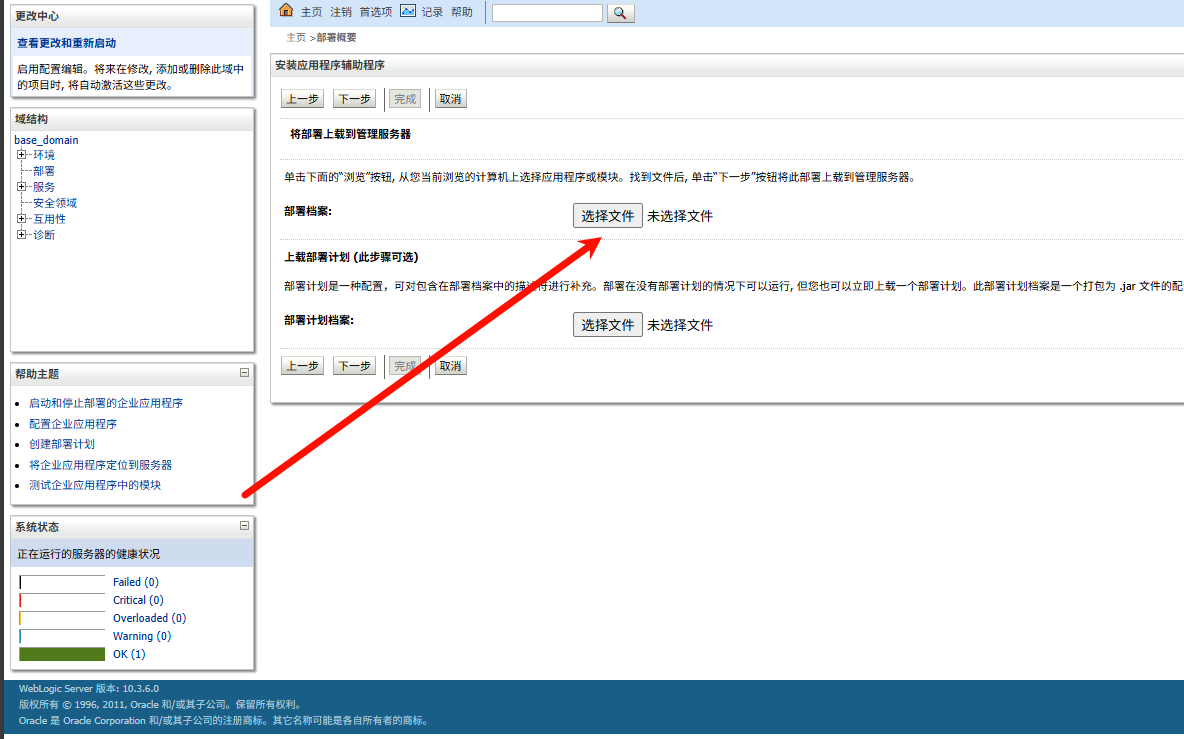
Task: Click the home icon in top toolbar
Action: pos(286,11)
